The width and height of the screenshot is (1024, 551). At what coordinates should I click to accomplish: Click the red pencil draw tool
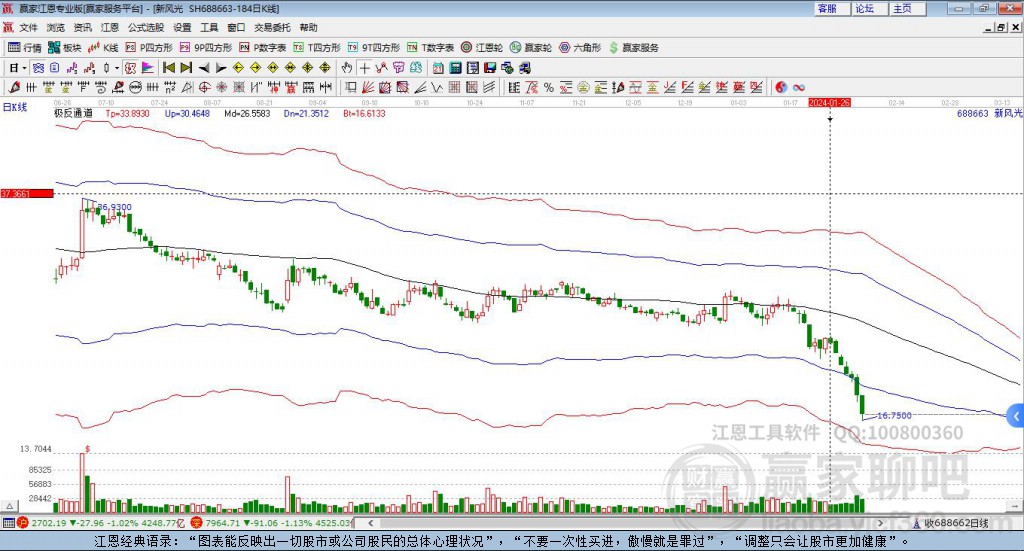tap(14, 87)
